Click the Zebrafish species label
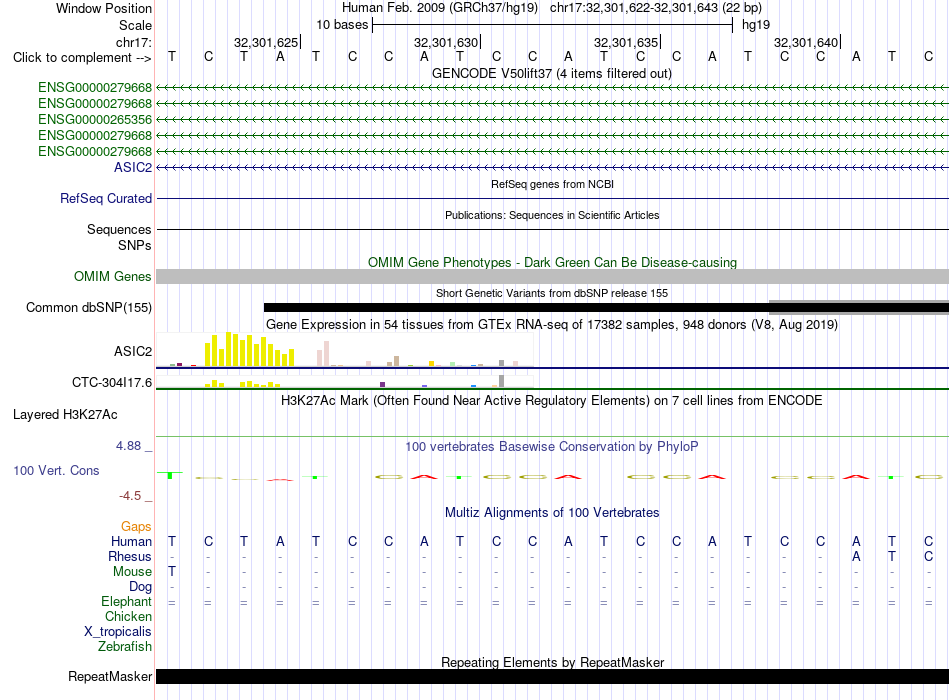 (125, 646)
